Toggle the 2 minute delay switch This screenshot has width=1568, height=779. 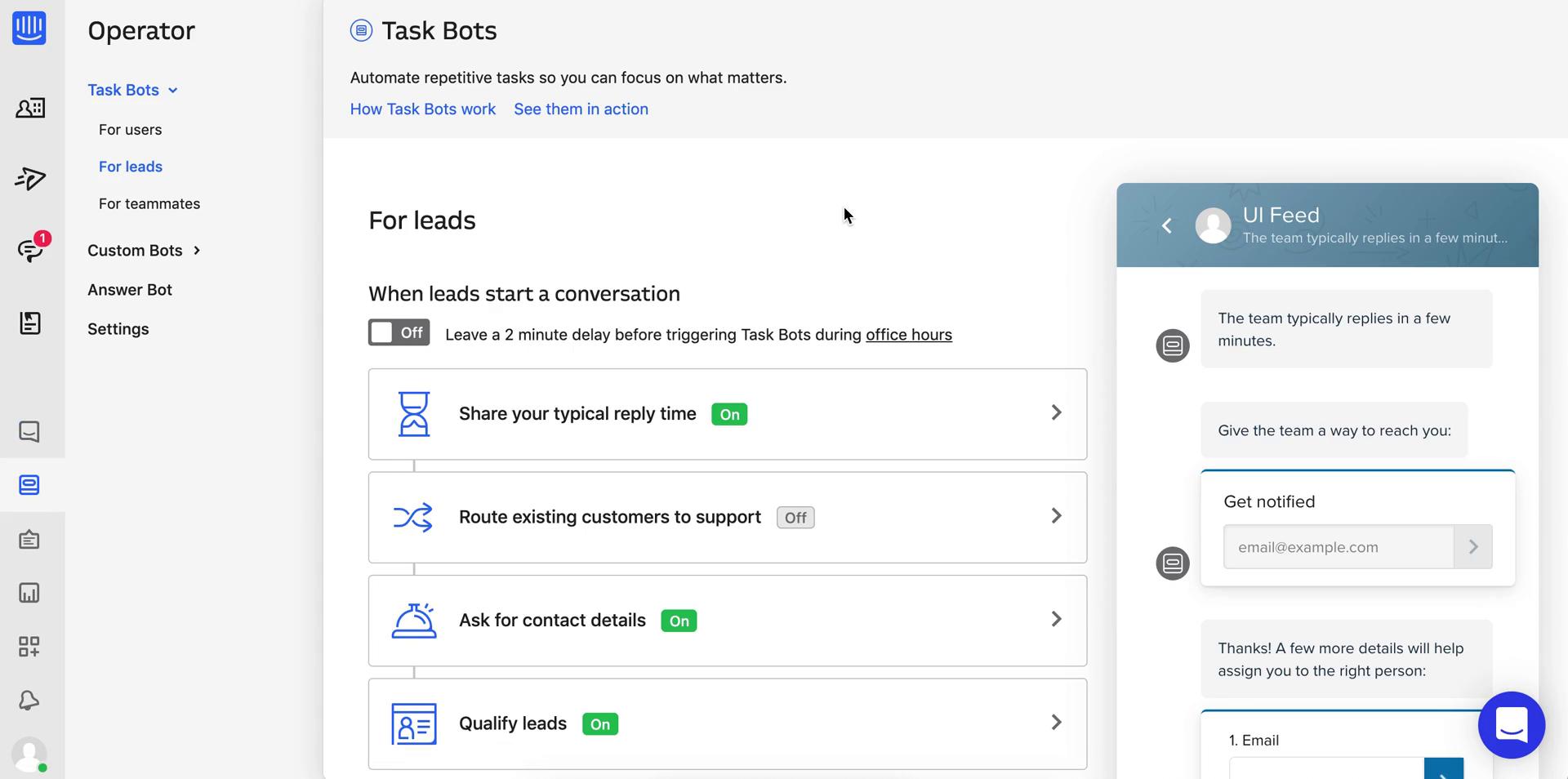pyautogui.click(x=399, y=332)
